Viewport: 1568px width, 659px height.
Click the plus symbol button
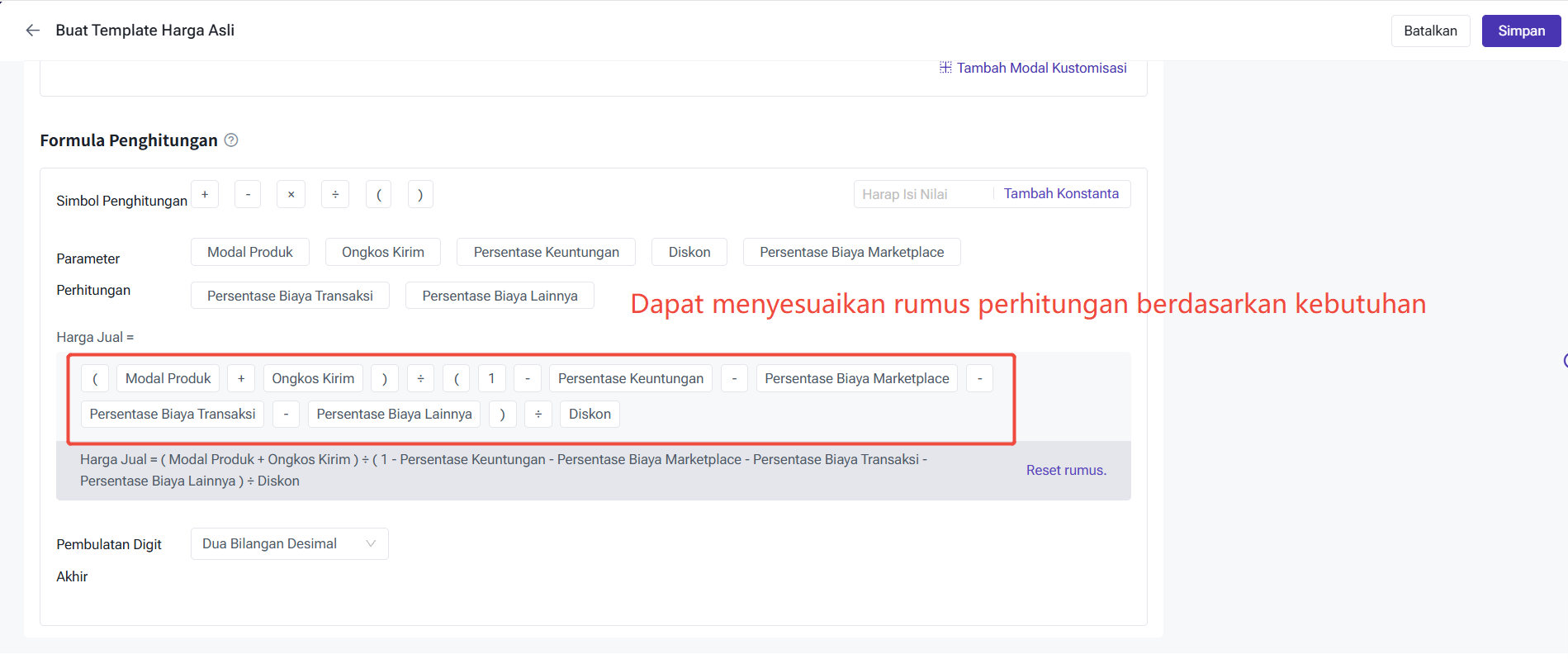[x=205, y=195]
